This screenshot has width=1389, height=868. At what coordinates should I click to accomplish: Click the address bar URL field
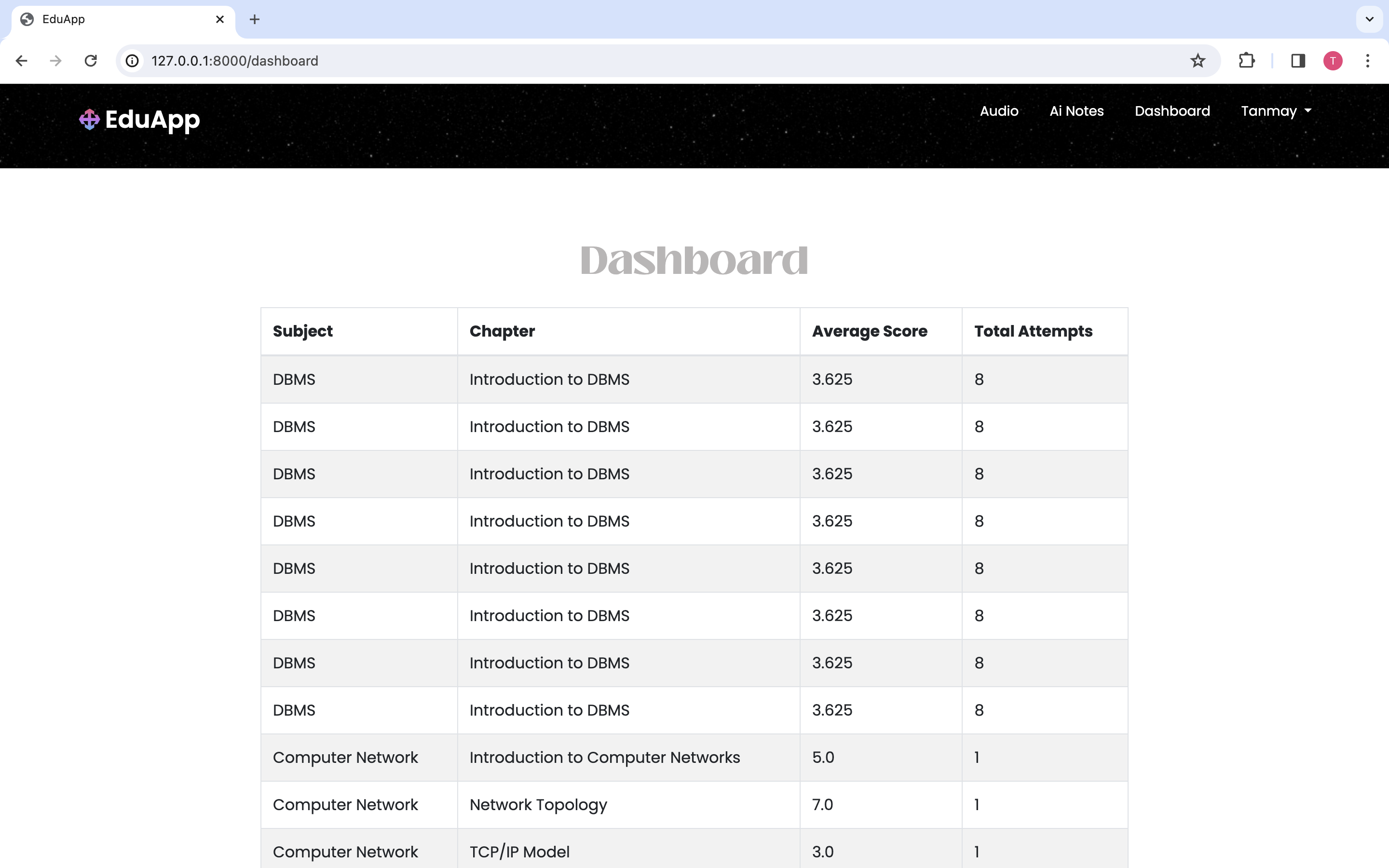coord(631,61)
